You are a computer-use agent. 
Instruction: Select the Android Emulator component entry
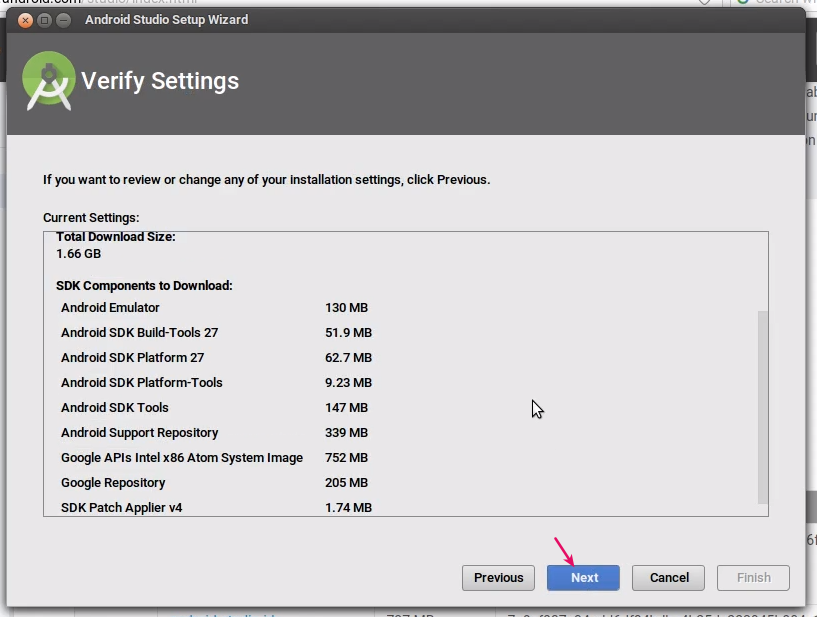pos(110,307)
